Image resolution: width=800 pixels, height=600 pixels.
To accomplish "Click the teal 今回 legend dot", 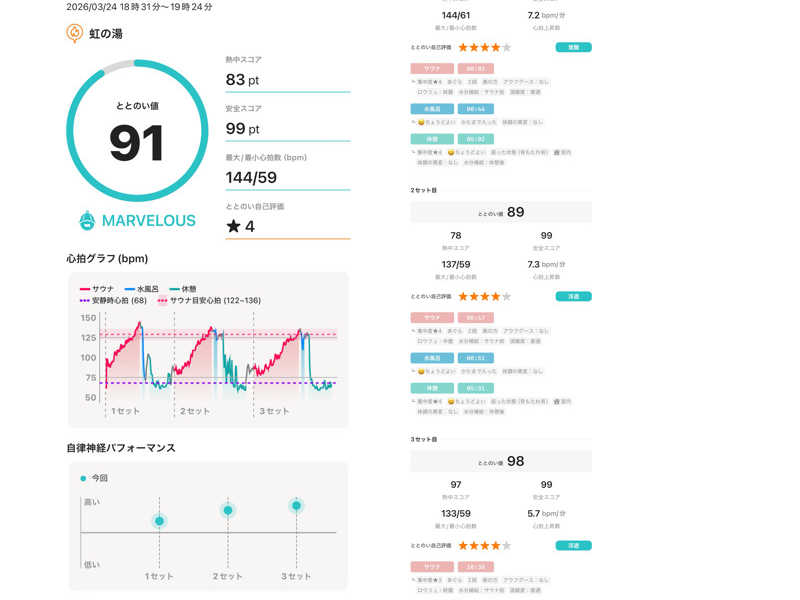I will [82, 478].
